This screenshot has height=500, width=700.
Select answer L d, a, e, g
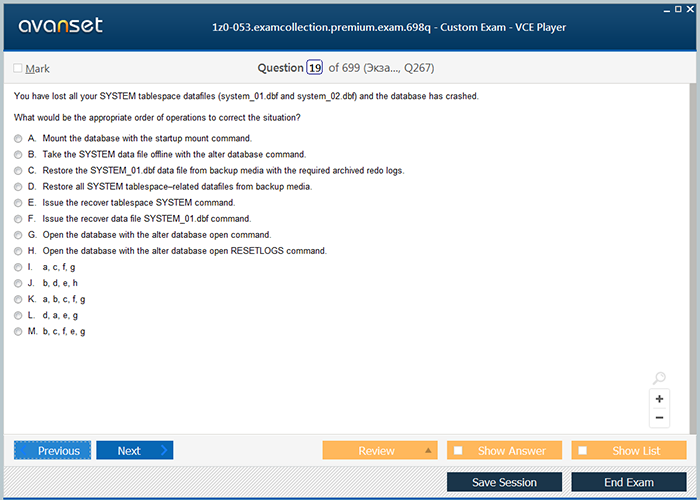(x=18, y=316)
